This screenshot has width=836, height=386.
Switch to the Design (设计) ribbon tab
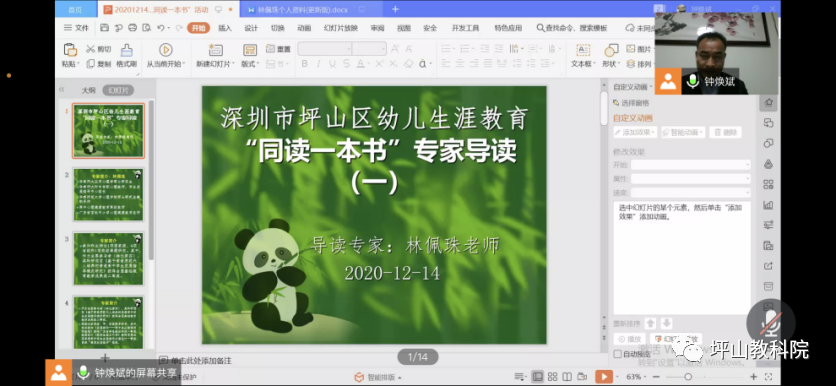pyautogui.click(x=251, y=28)
